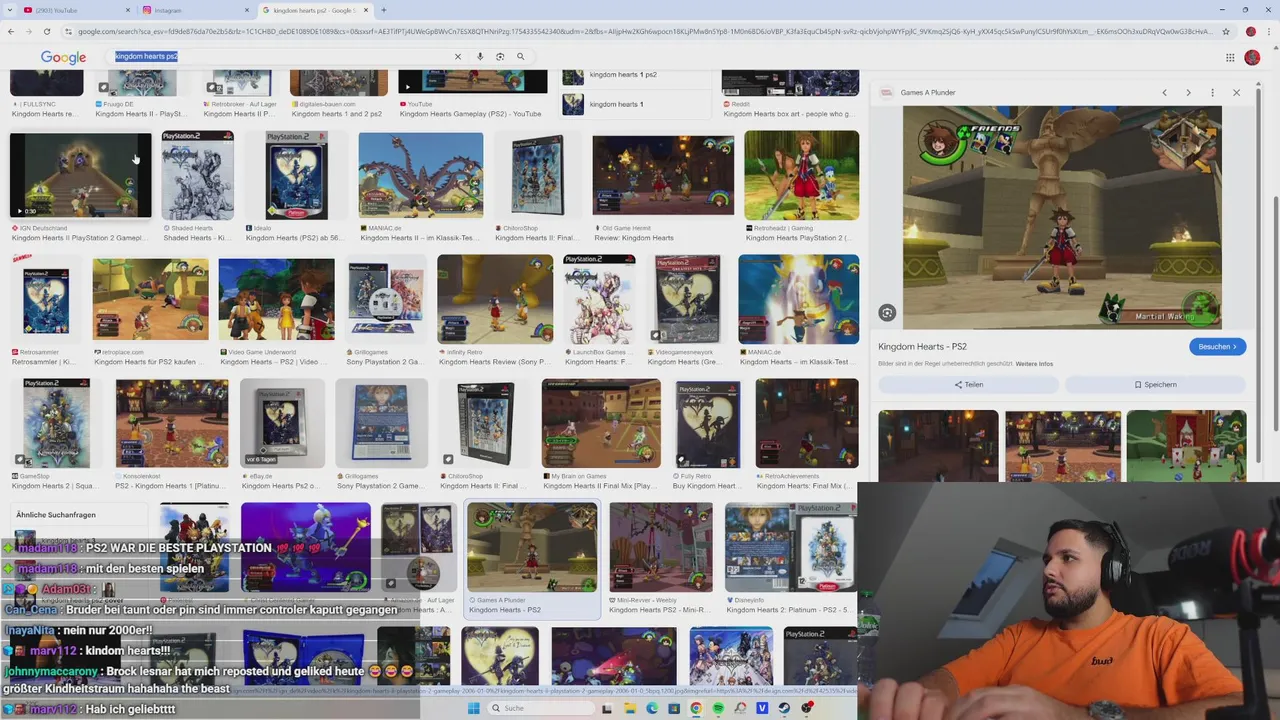
Task: Show next image in preview panel
Action: 1188,92
